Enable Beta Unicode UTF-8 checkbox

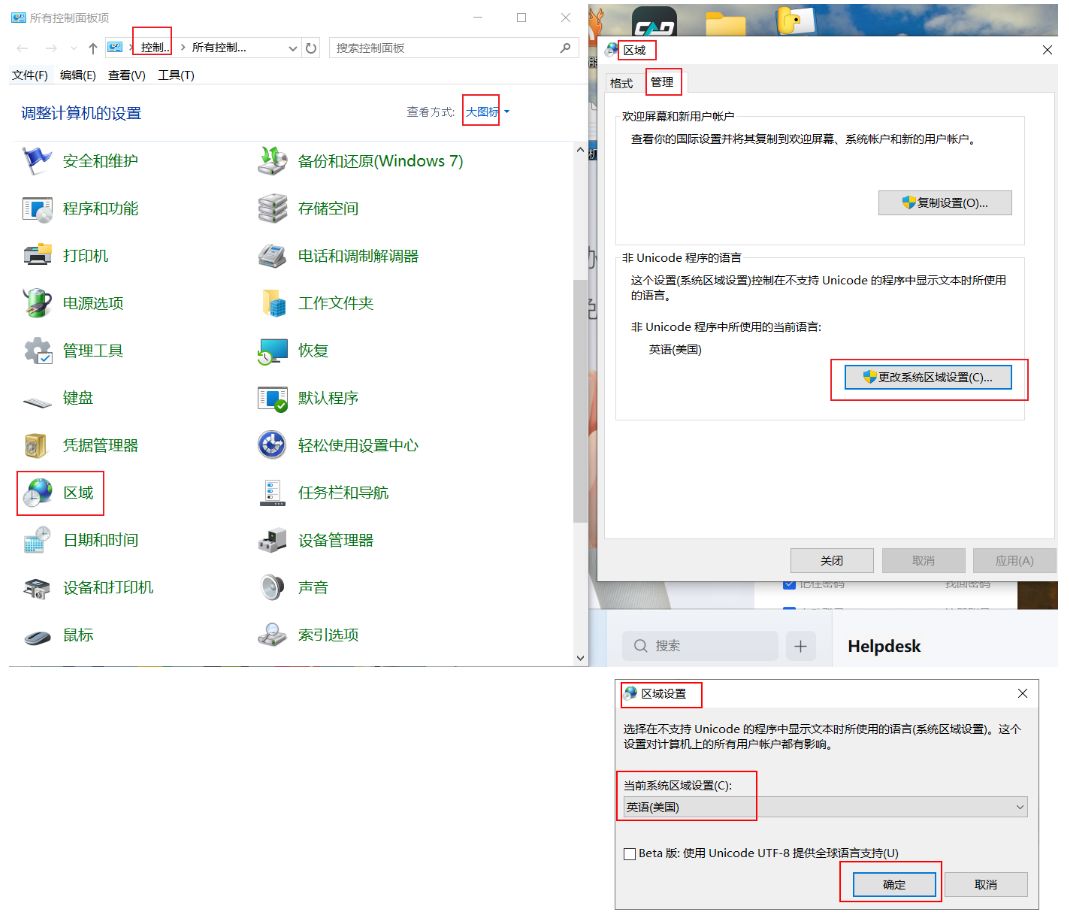(629, 853)
